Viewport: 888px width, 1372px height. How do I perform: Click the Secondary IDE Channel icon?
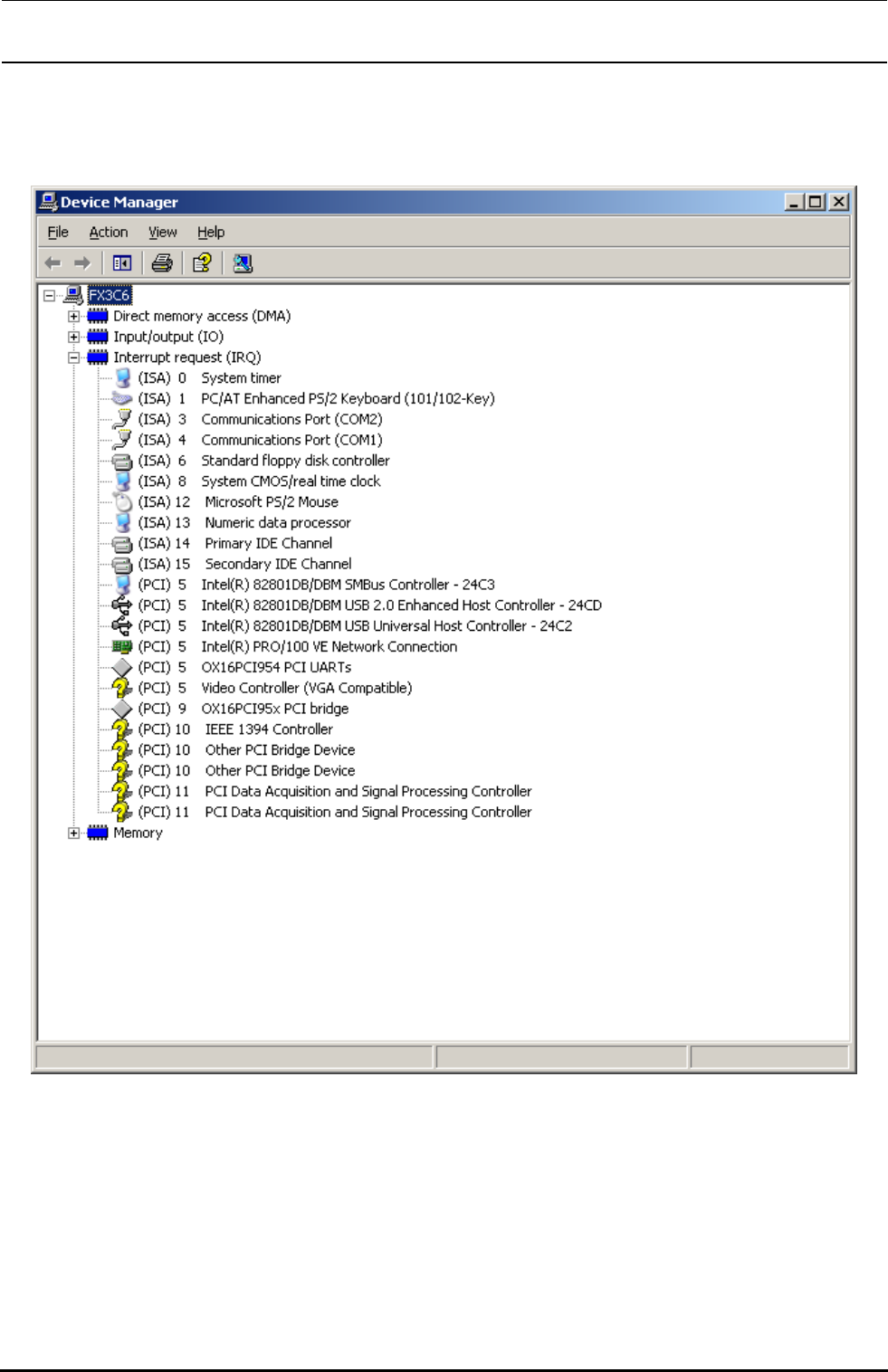point(122,565)
